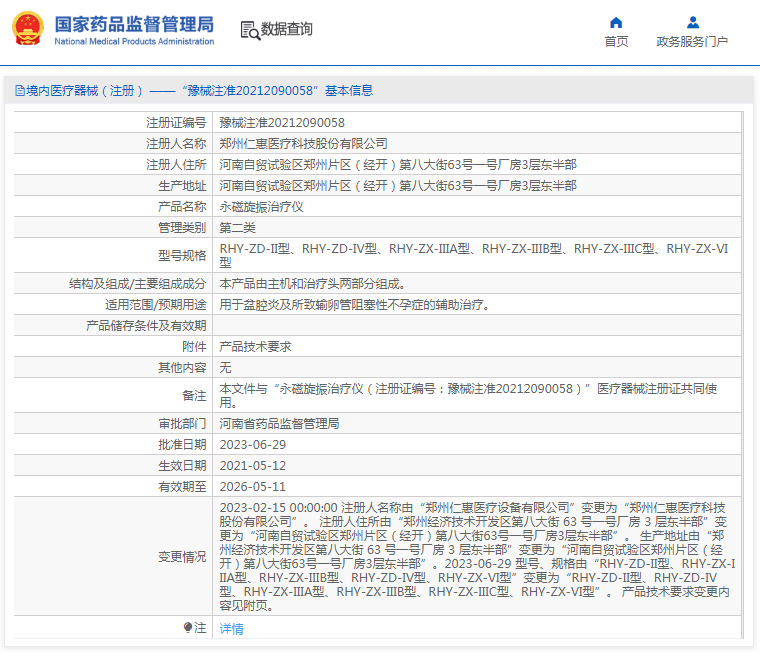The image size is (760, 653).
Task: Click the 变更情况 change history text
Action: (x=477, y=557)
